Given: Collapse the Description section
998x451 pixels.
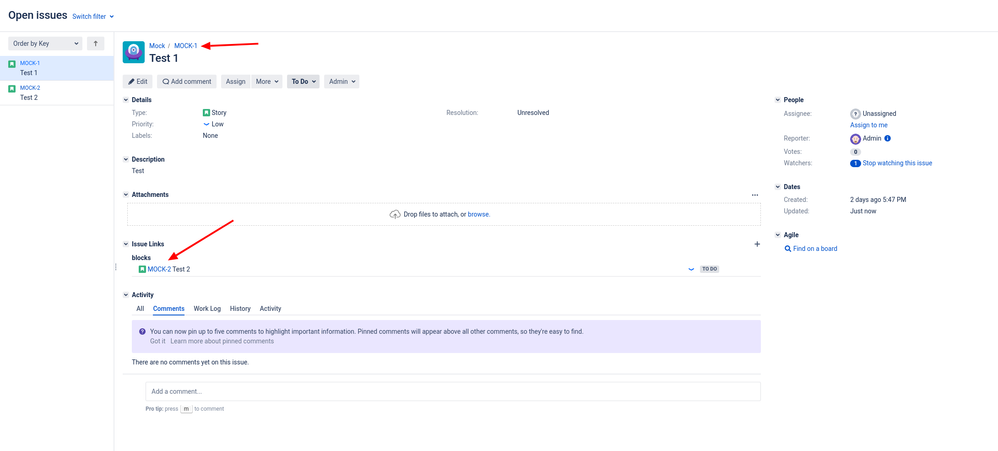Looking at the screenshot, I should [125, 160].
